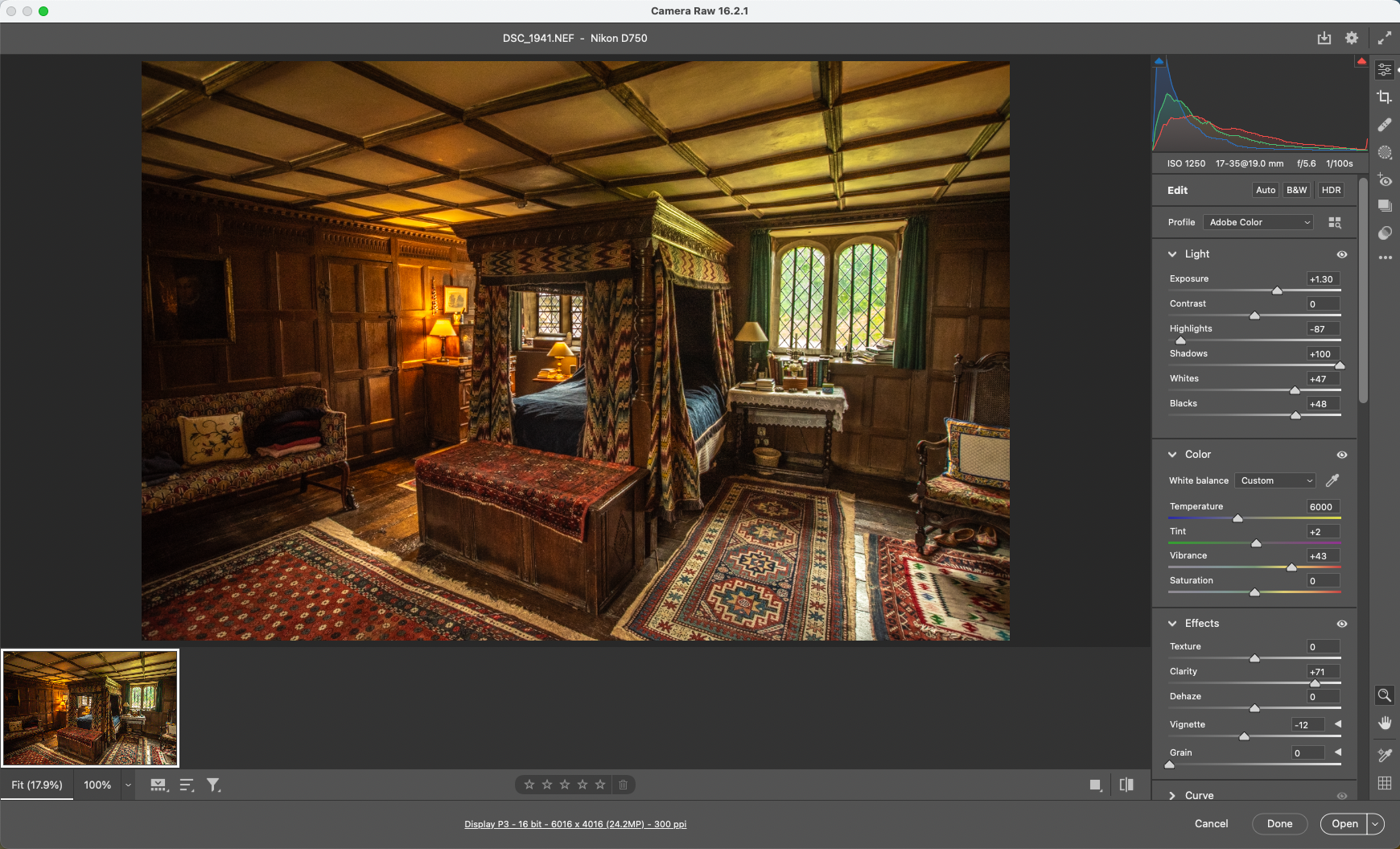The height and width of the screenshot is (849, 1400).
Task: Click the filmstrip options icon
Action: pos(159,785)
